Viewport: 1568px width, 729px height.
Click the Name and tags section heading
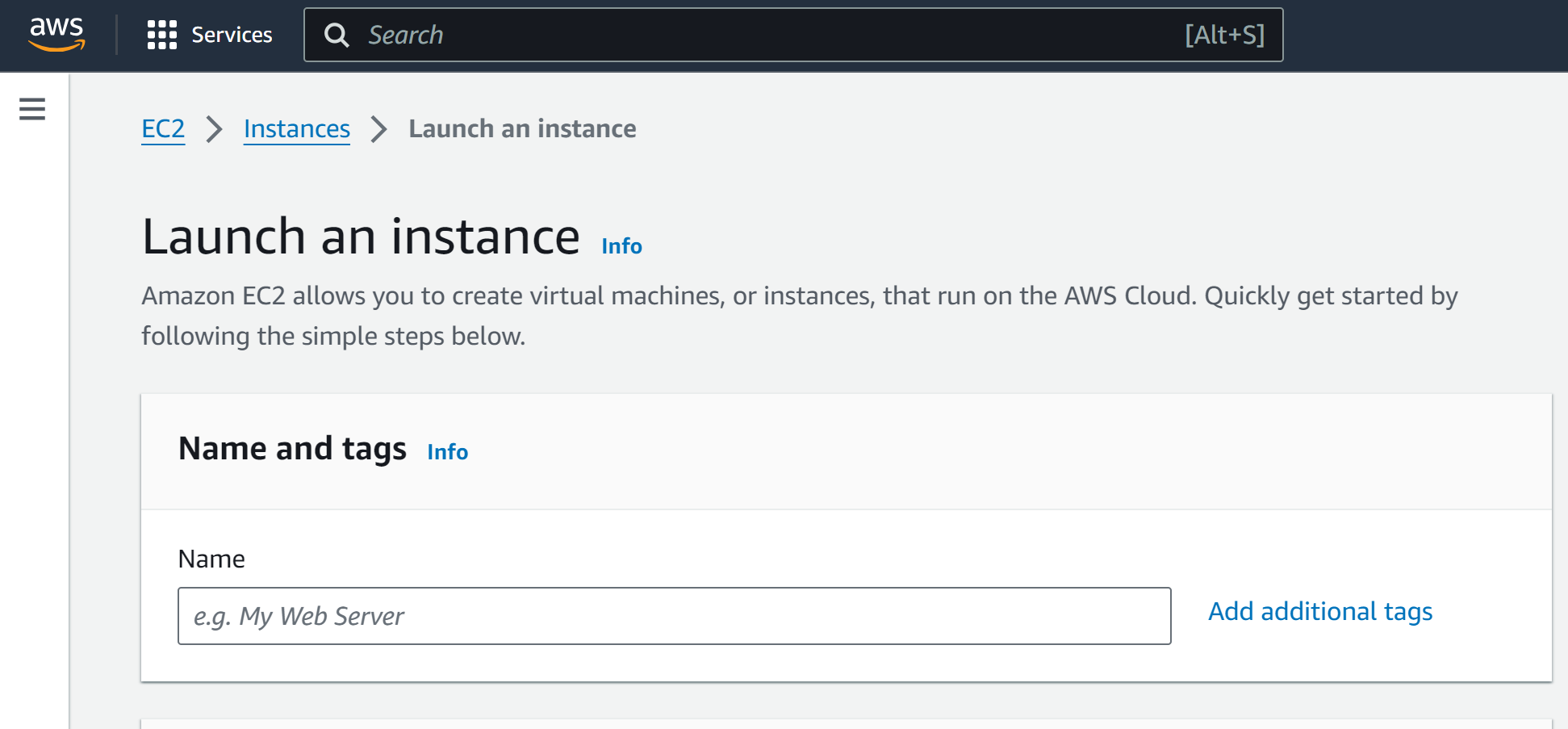[x=292, y=449]
